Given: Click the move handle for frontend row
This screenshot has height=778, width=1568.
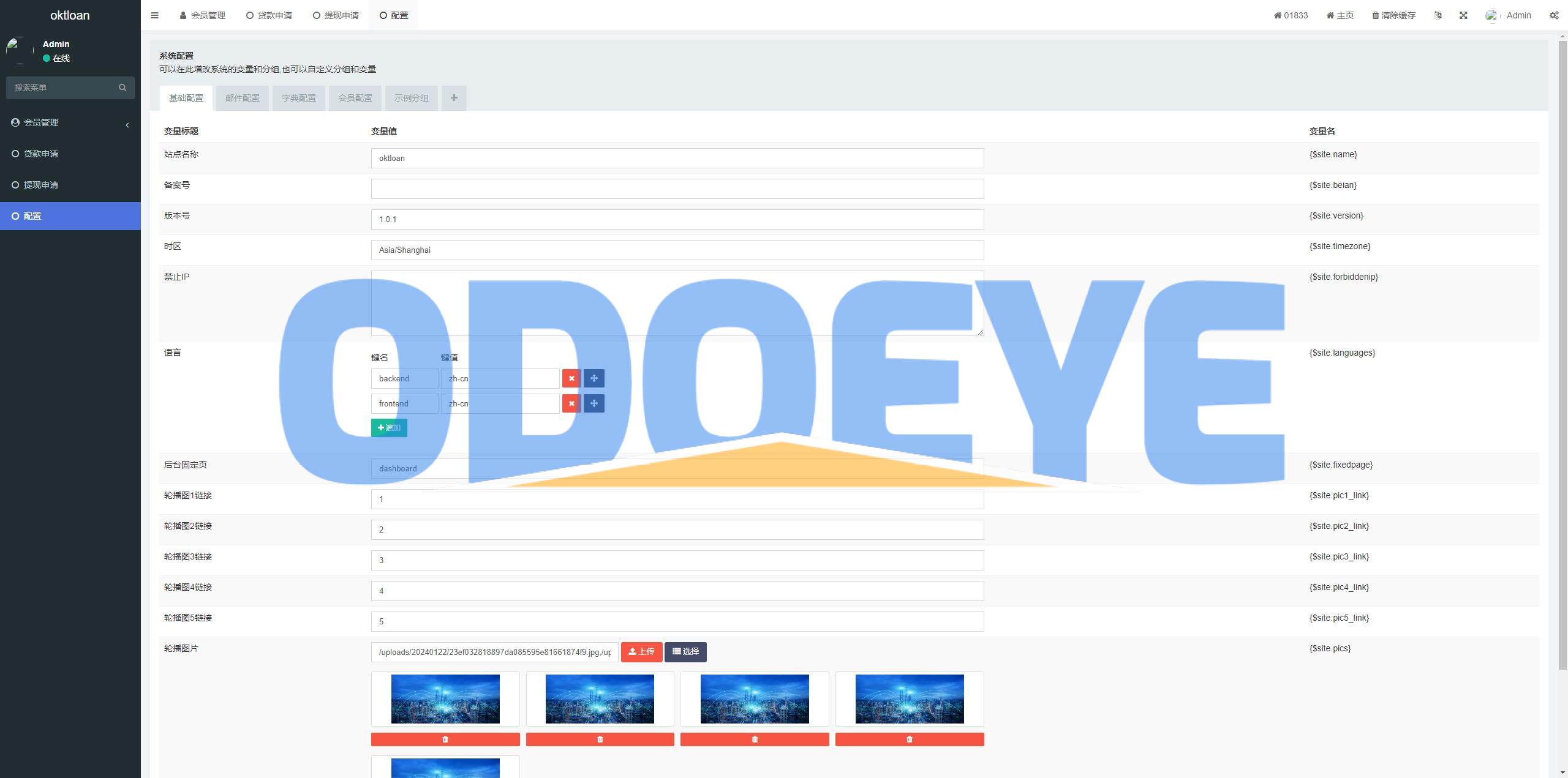Looking at the screenshot, I should pyautogui.click(x=594, y=403).
